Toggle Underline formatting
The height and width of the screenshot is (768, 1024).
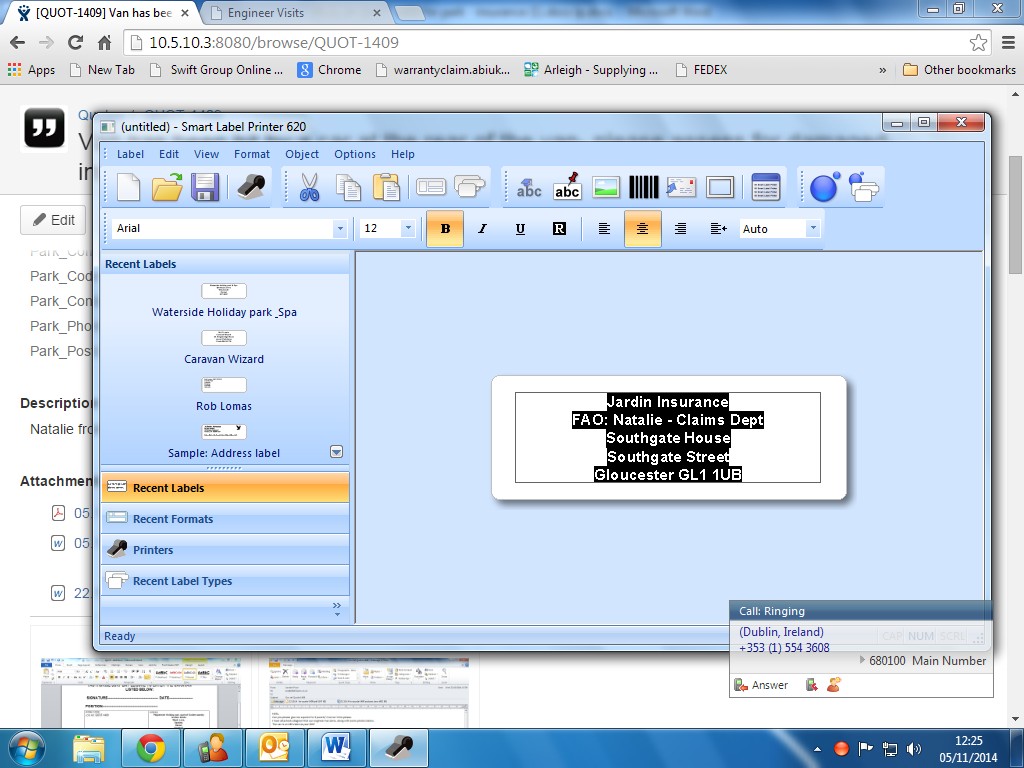(520, 229)
